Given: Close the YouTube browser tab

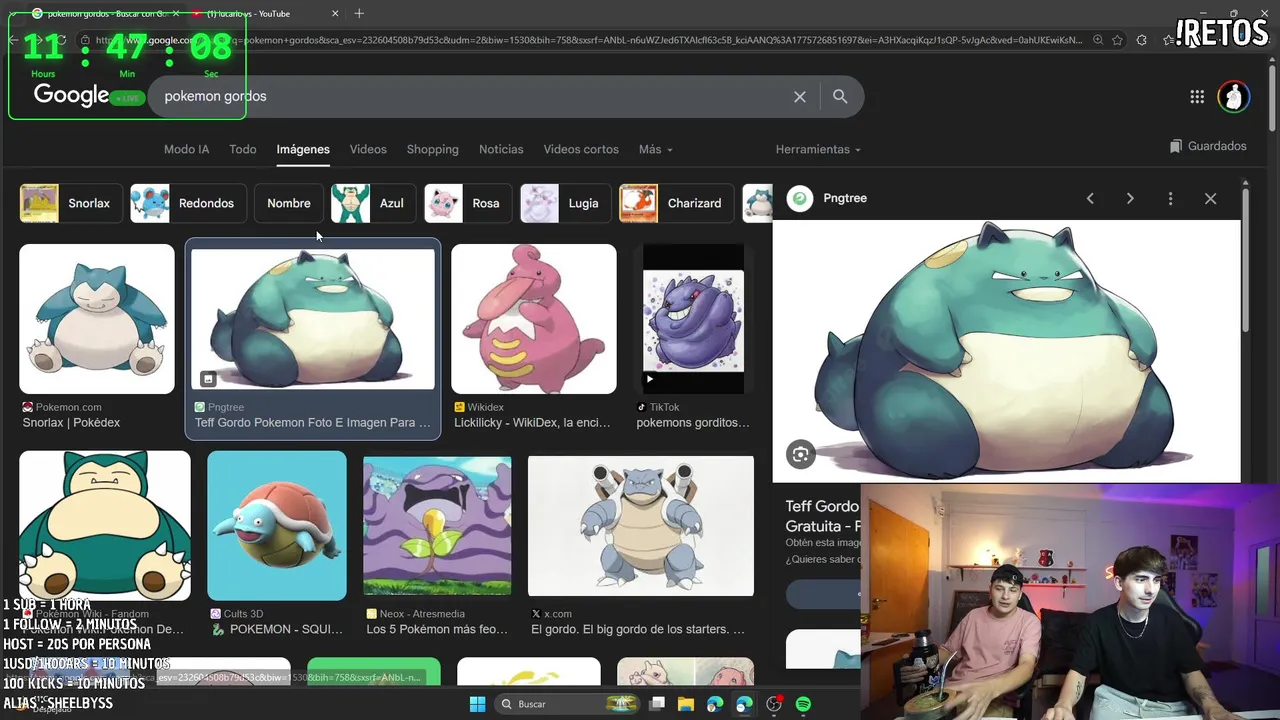Looking at the screenshot, I should [x=335, y=13].
